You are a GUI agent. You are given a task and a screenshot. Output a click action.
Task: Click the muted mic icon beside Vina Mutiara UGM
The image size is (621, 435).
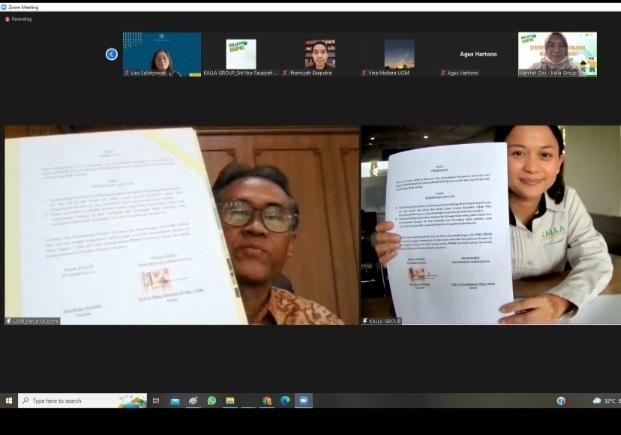pos(364,73)
